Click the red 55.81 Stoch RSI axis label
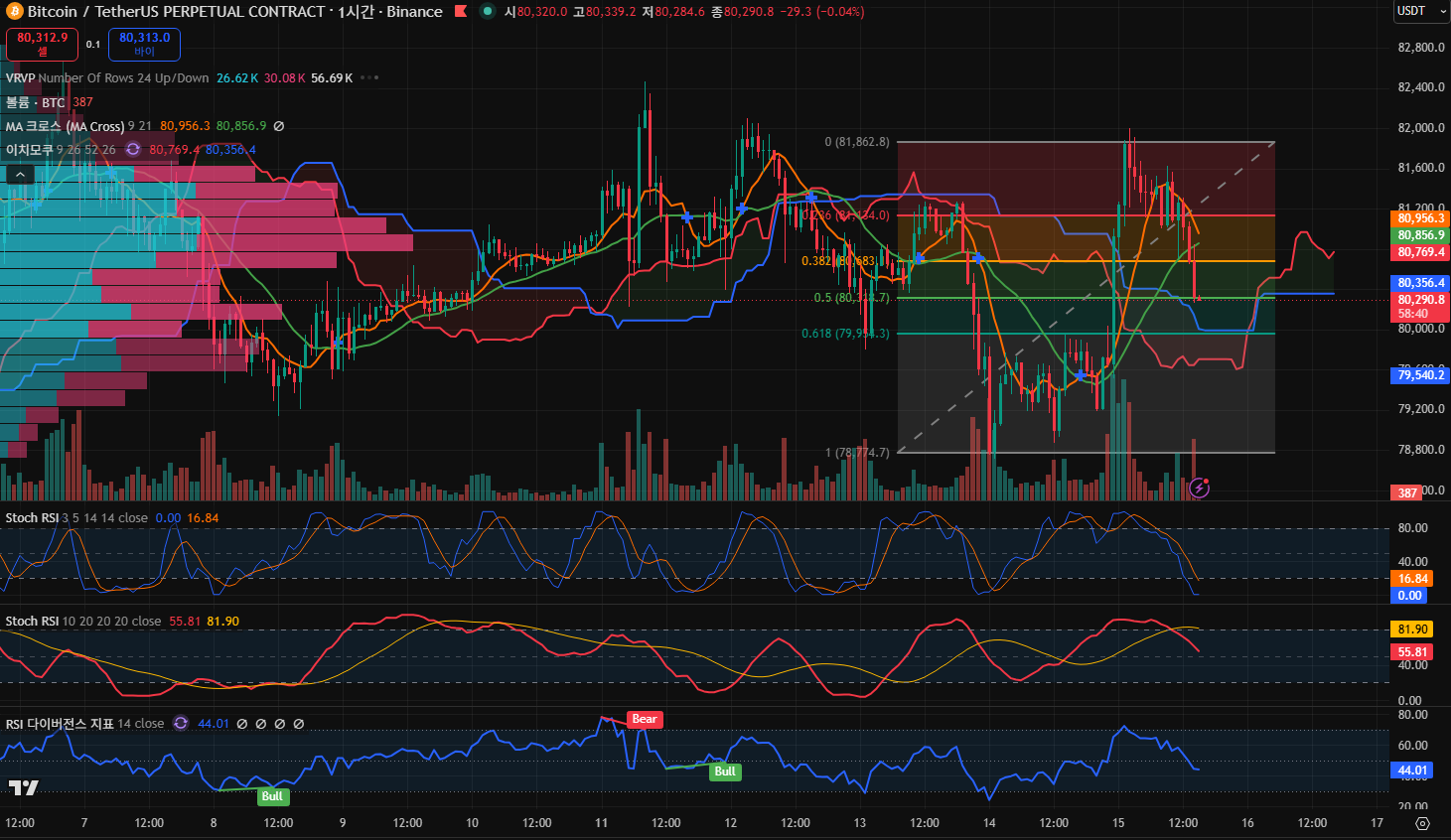This screenshot has height=840, width=1451. click(x=1413, y=652)
